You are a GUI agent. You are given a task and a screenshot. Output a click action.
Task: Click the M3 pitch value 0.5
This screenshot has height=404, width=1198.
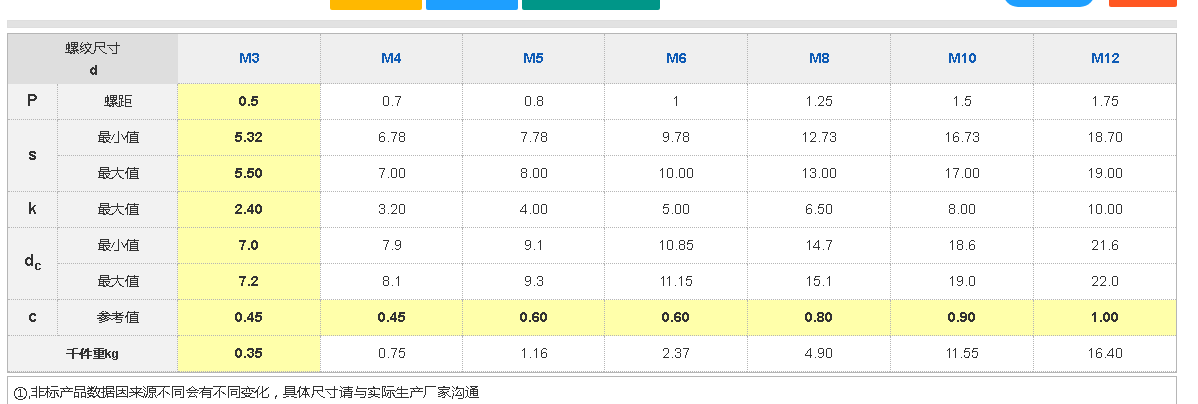tap(249, 101)
